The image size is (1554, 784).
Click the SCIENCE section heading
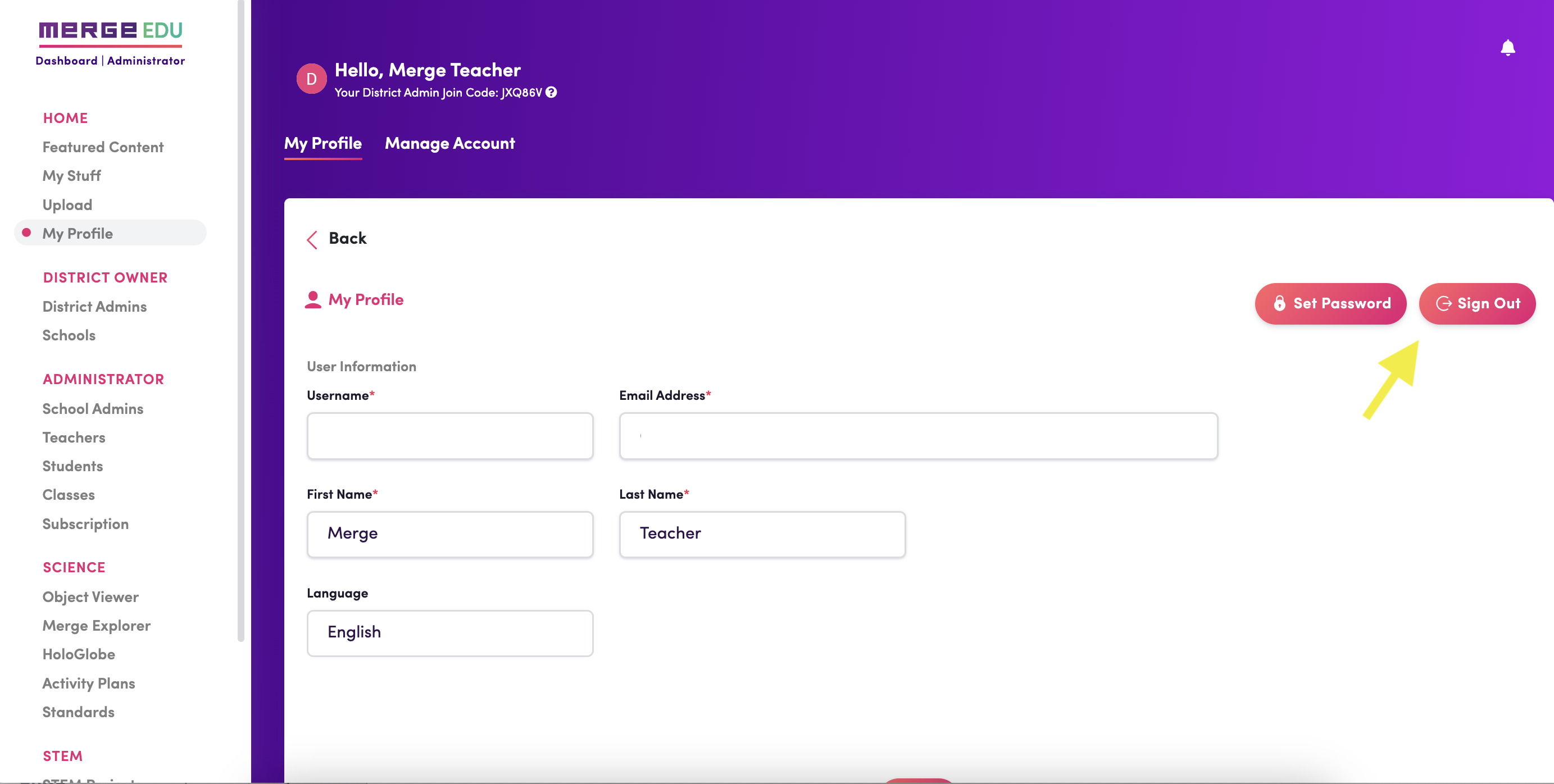[x=74, y=567]
